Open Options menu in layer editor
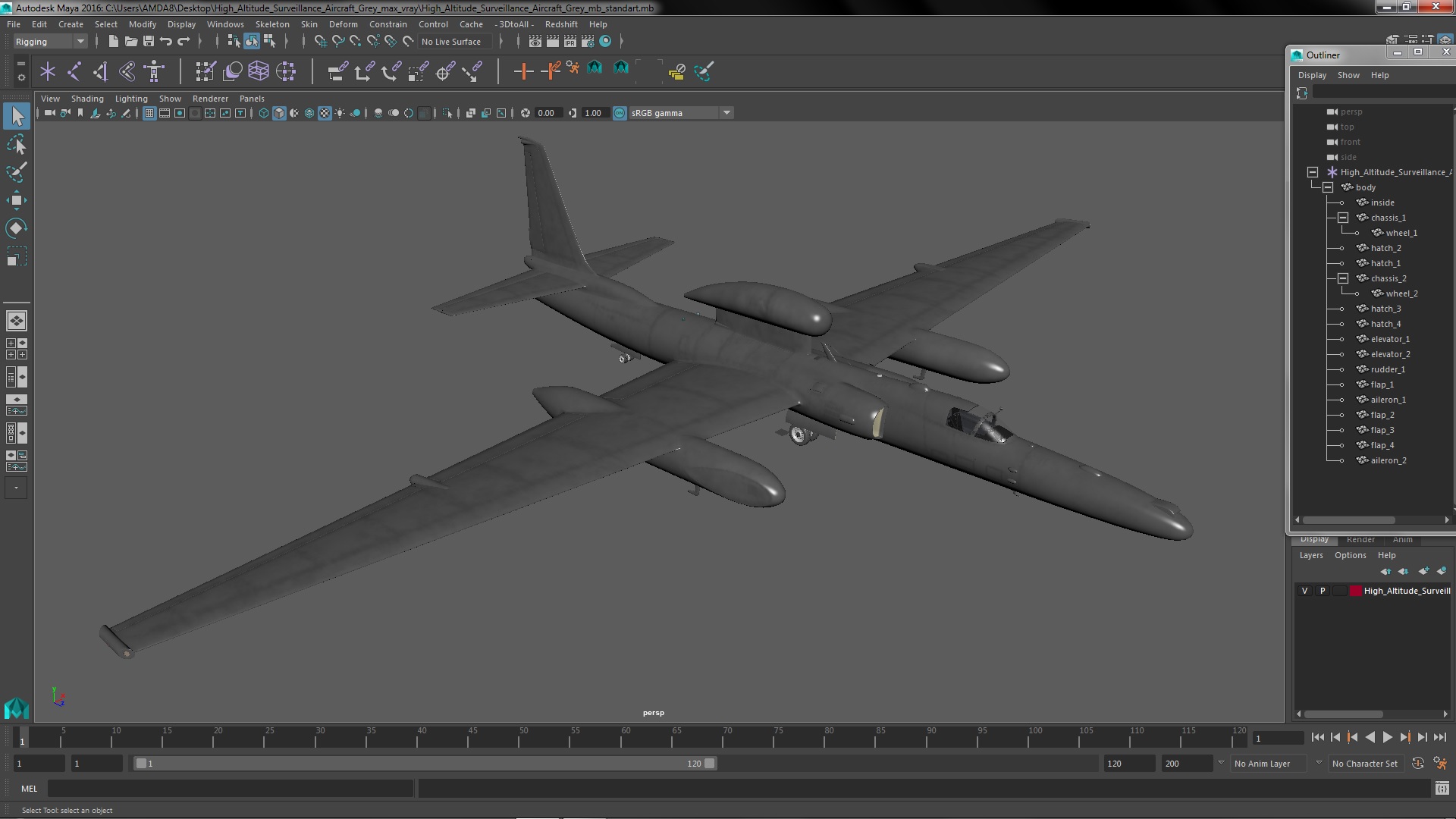The height and width of the screenshot is (819, 1456). point(1350,555)
